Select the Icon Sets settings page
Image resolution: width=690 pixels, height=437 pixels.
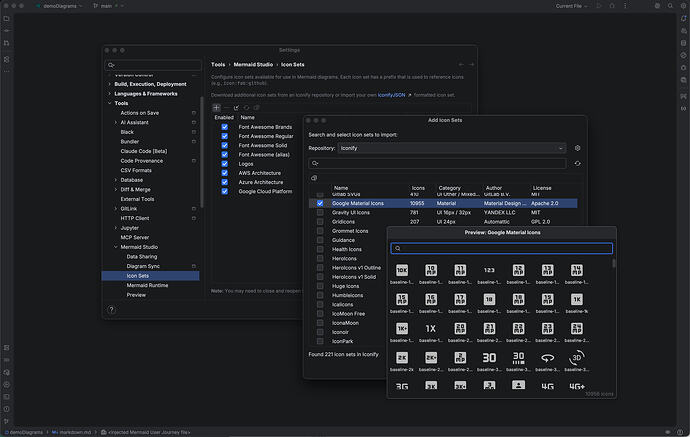pos(150,276)
